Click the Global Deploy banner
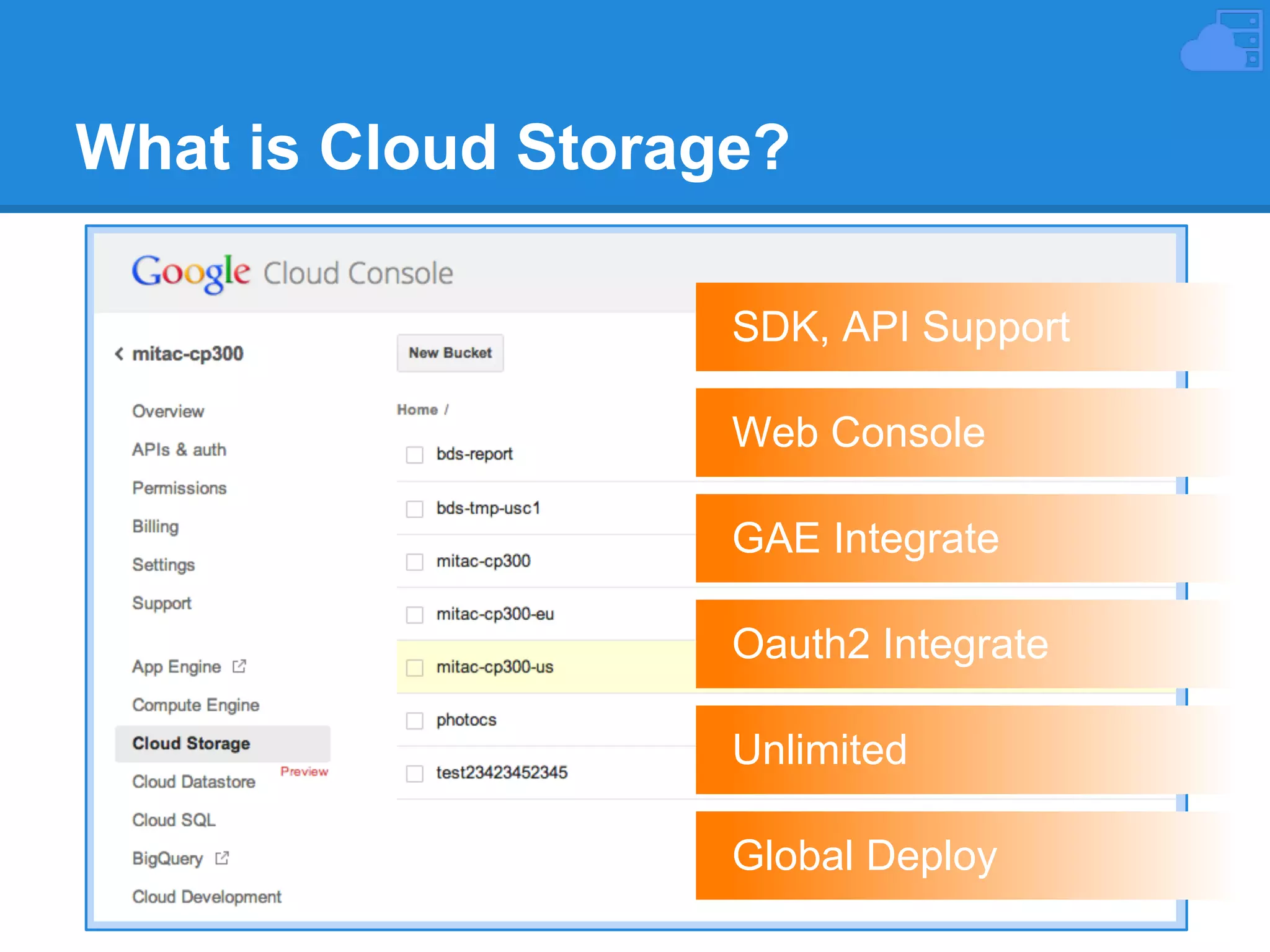The width and height of the screenshot is (1270, 952). (x=964, y=856)
